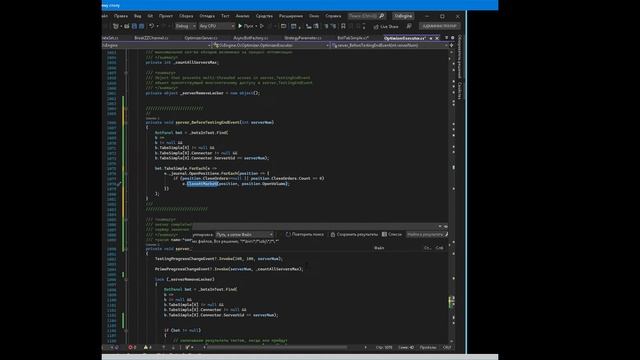This screenshot has width=640, height=360.
Task: Click the CRLF line ending indicator
Action: 447,347
